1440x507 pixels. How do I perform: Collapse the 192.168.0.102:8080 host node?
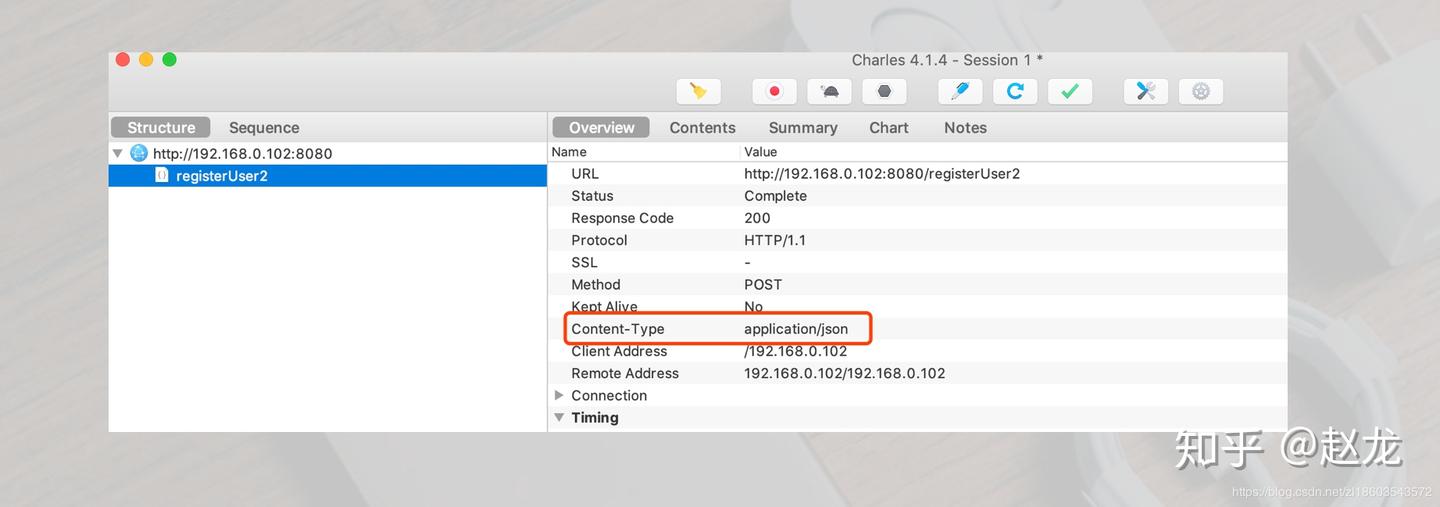click(x=118, y=153)
